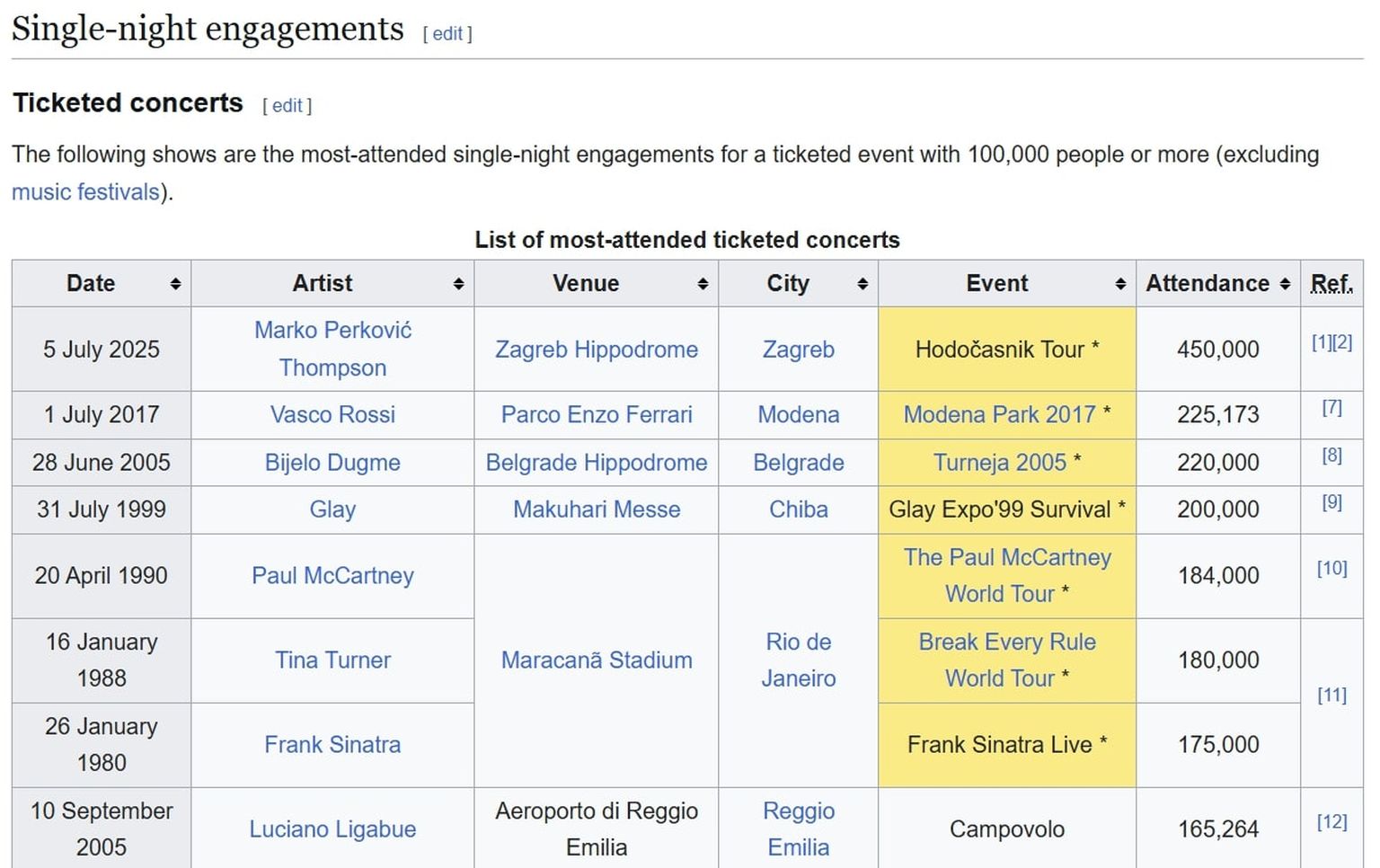
Task: Open Break Every Rule World Tour link
Action: tap(1006, 660)
